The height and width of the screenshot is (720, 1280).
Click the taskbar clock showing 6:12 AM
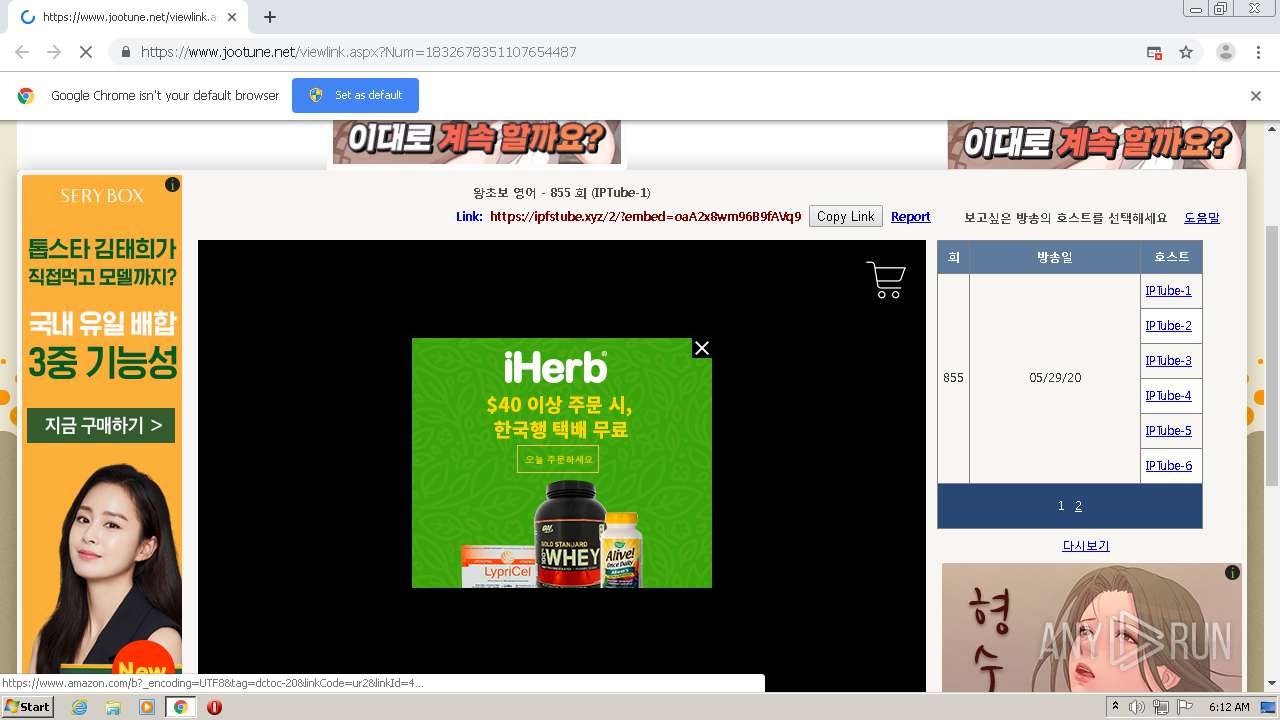click(x=1229, y=707)
